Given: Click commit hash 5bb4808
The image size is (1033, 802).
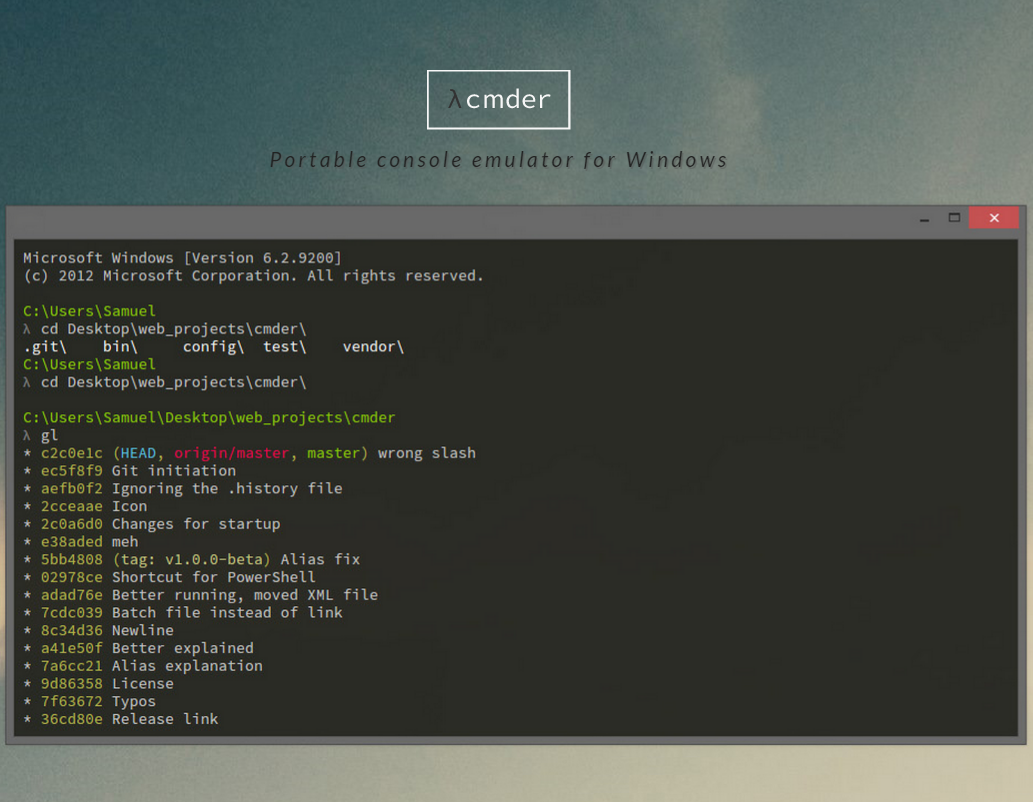Looking at the screenshot, I should (72, 560).
